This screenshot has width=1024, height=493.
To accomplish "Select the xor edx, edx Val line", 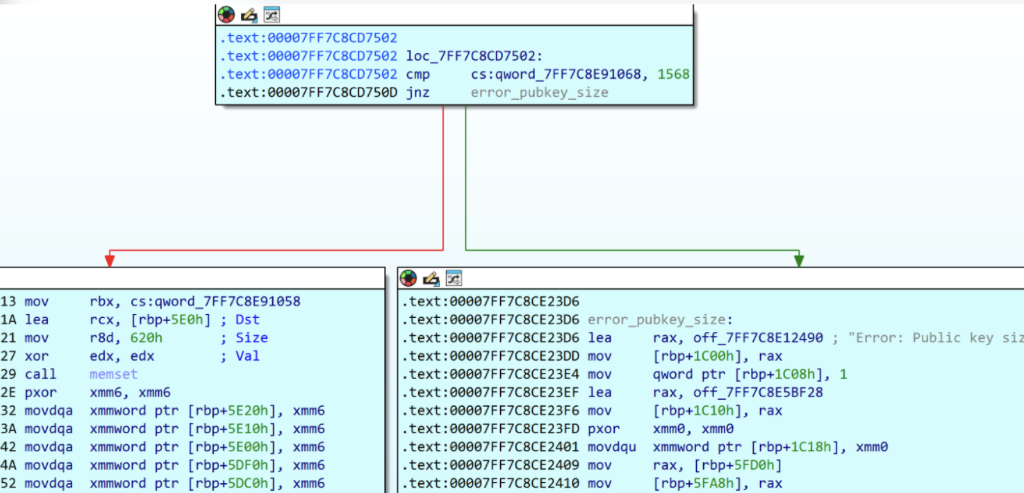I will [x=129, y=356].
